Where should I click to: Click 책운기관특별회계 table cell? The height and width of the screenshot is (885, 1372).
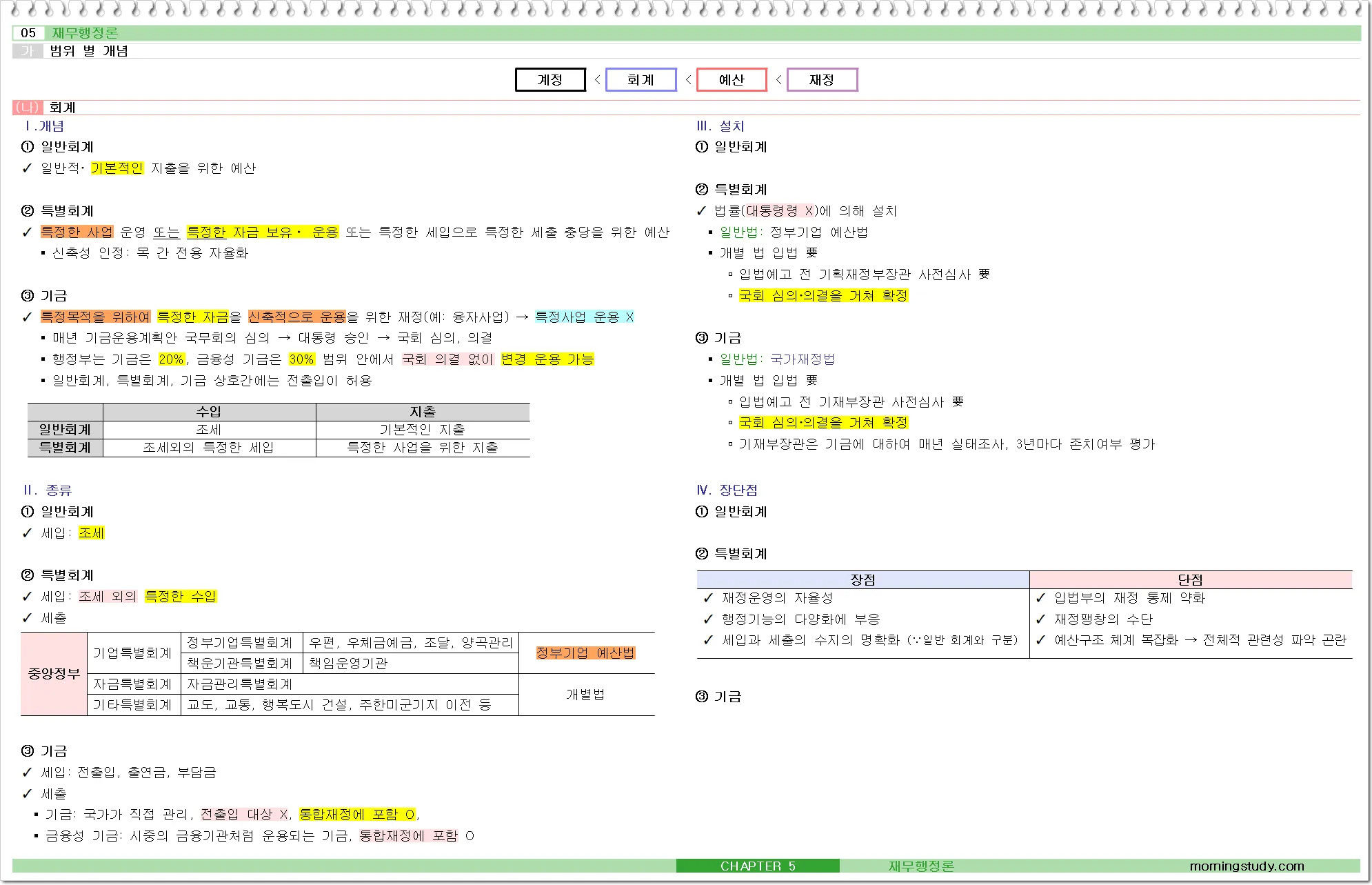pyautogui.click(x=241, y=664)
